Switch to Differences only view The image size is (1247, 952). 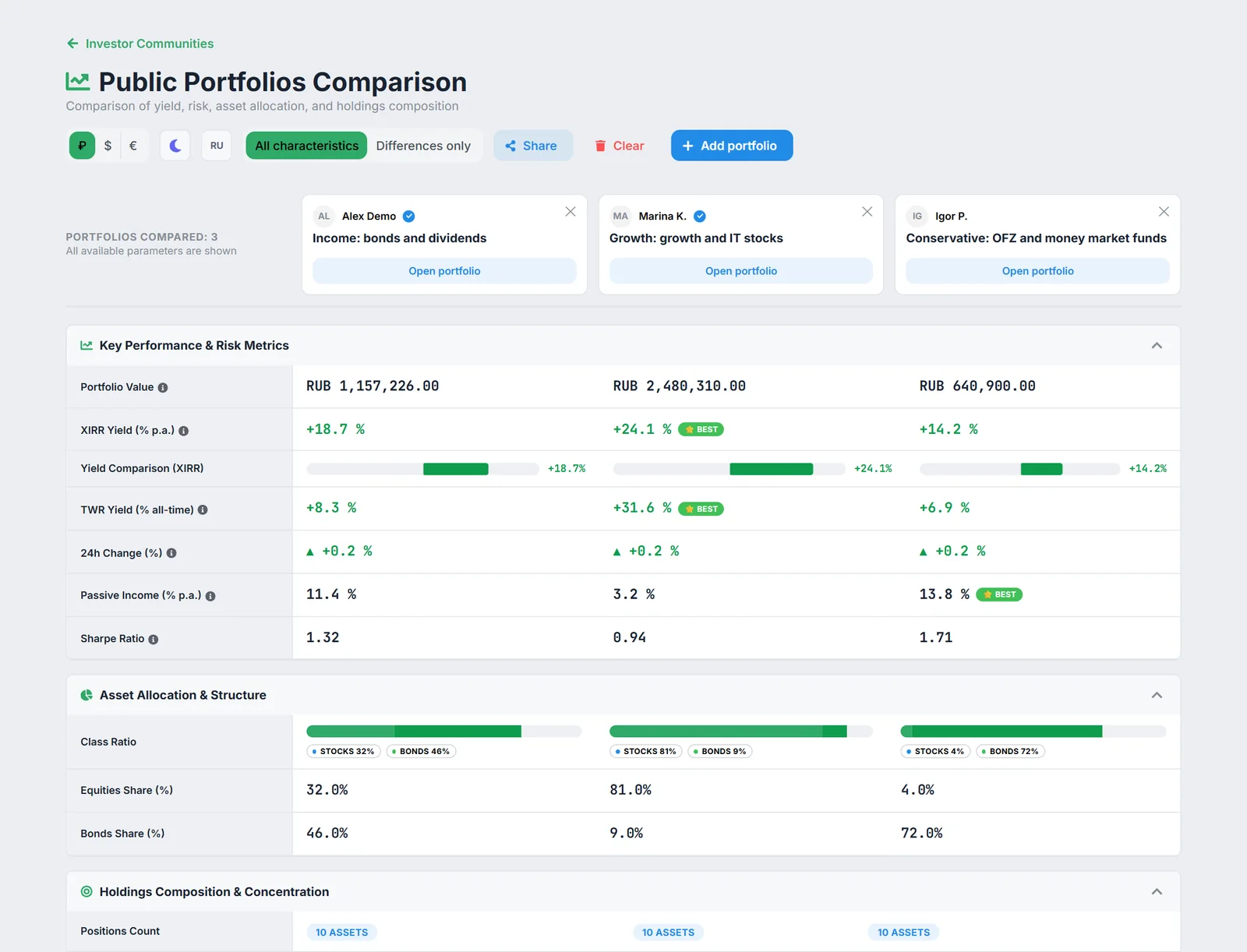[423, 146]
